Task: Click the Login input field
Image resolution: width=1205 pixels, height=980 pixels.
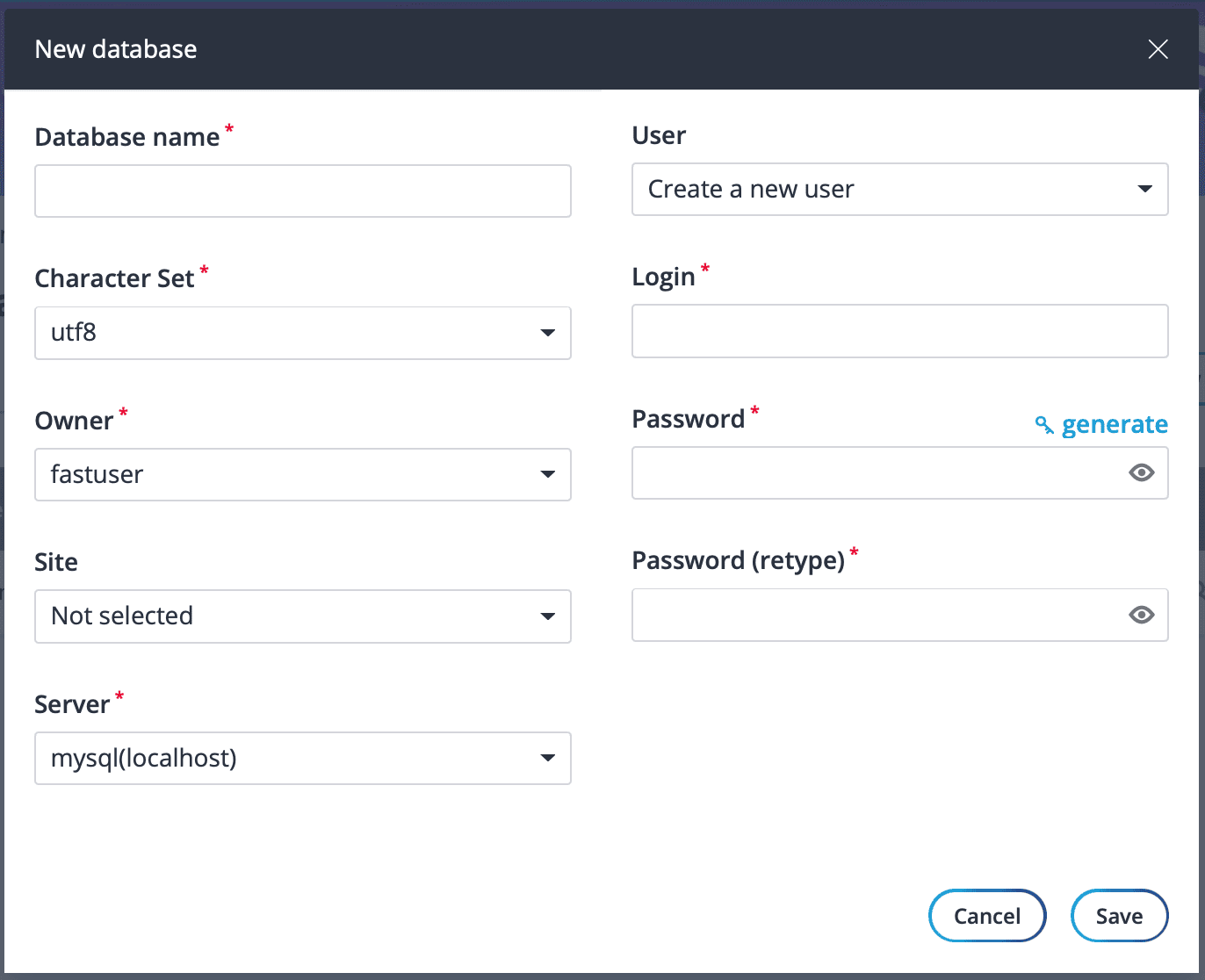Action: (x=899, y=331)
